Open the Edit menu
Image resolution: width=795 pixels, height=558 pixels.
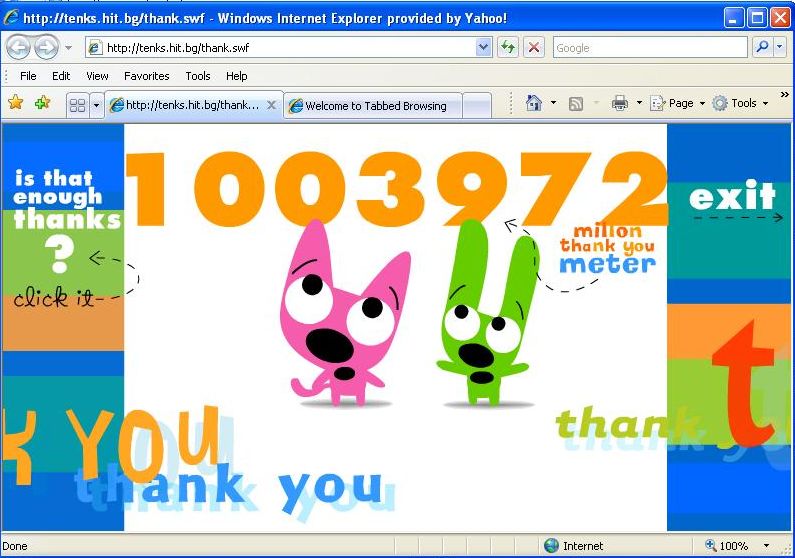point(61,76)
